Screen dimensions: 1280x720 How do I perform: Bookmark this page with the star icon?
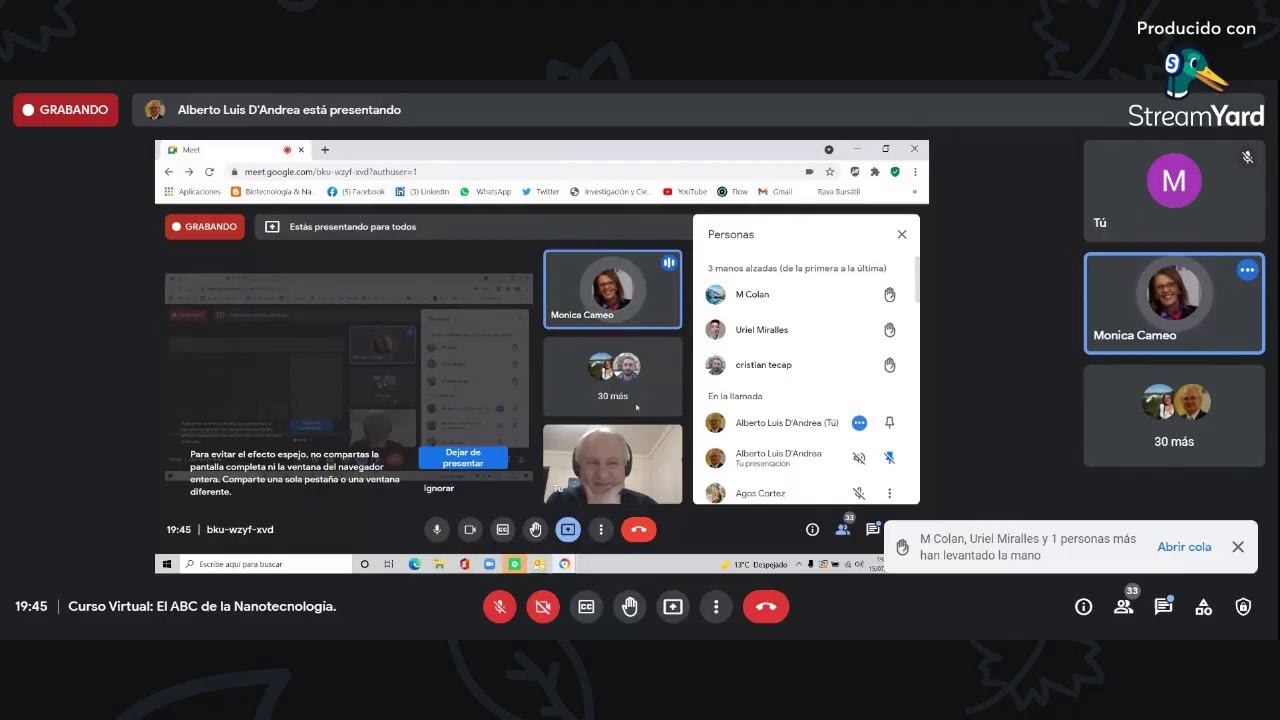[x=829, y=172]
